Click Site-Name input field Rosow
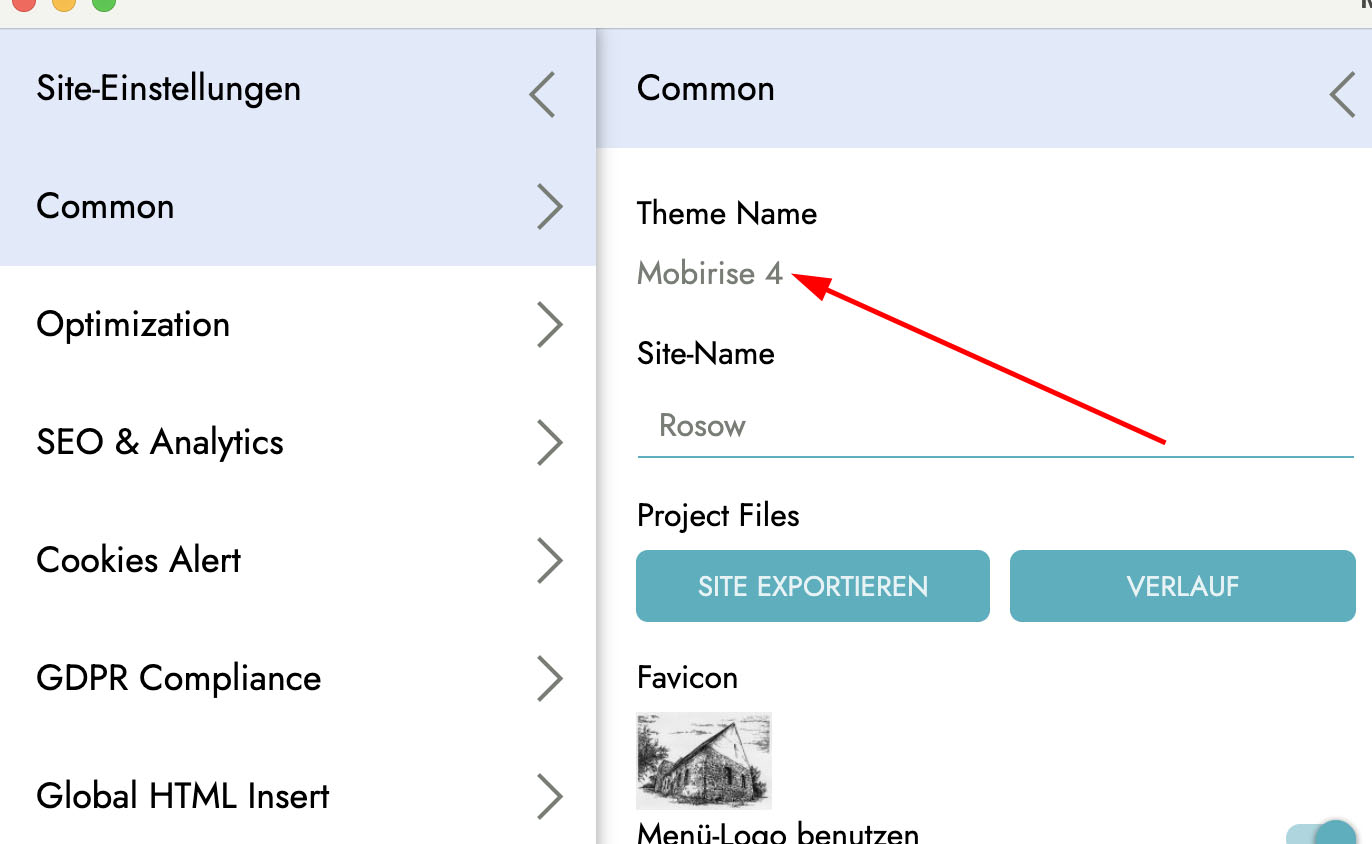Image resolution: width=1372 pixels, height=844 pixels. click(995, 427)
